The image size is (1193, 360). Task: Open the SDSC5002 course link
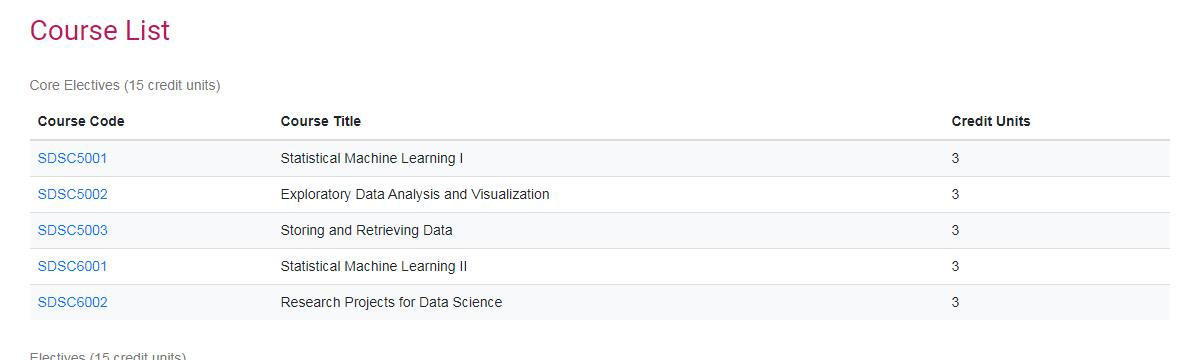72,194
